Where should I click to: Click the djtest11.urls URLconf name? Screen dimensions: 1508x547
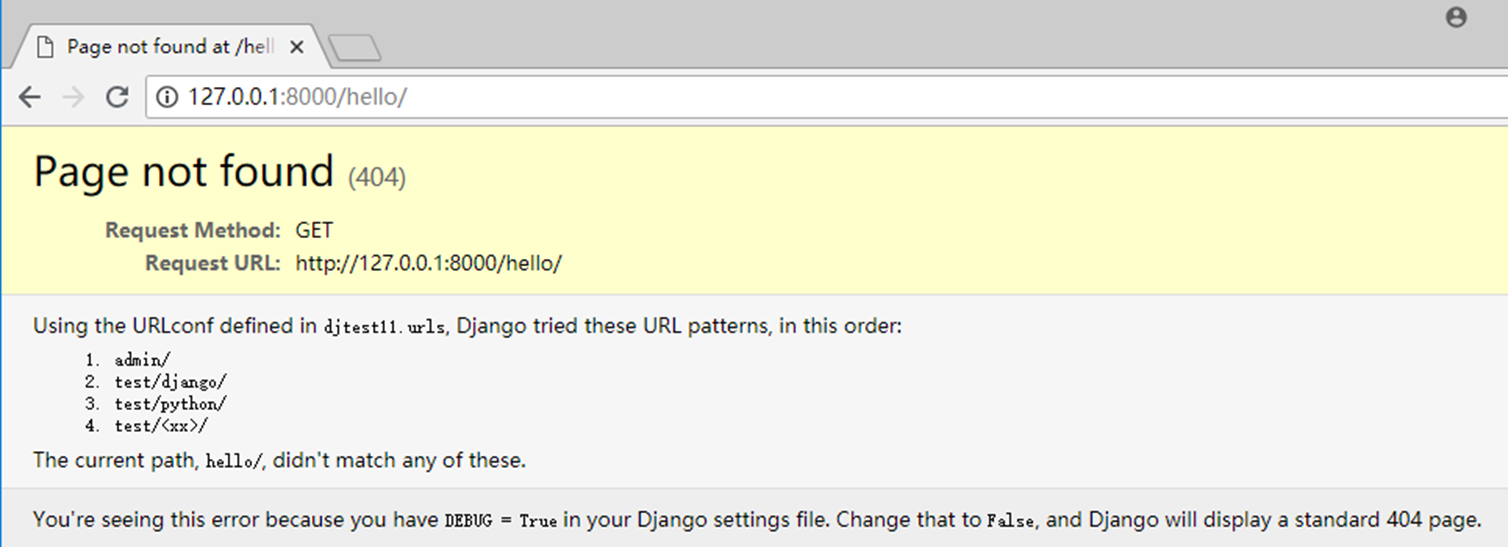click(385, 327)
